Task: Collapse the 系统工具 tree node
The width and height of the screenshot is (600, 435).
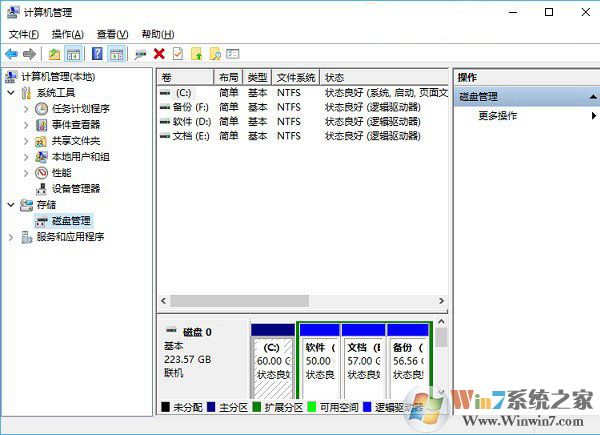Action: click(11, 93)
